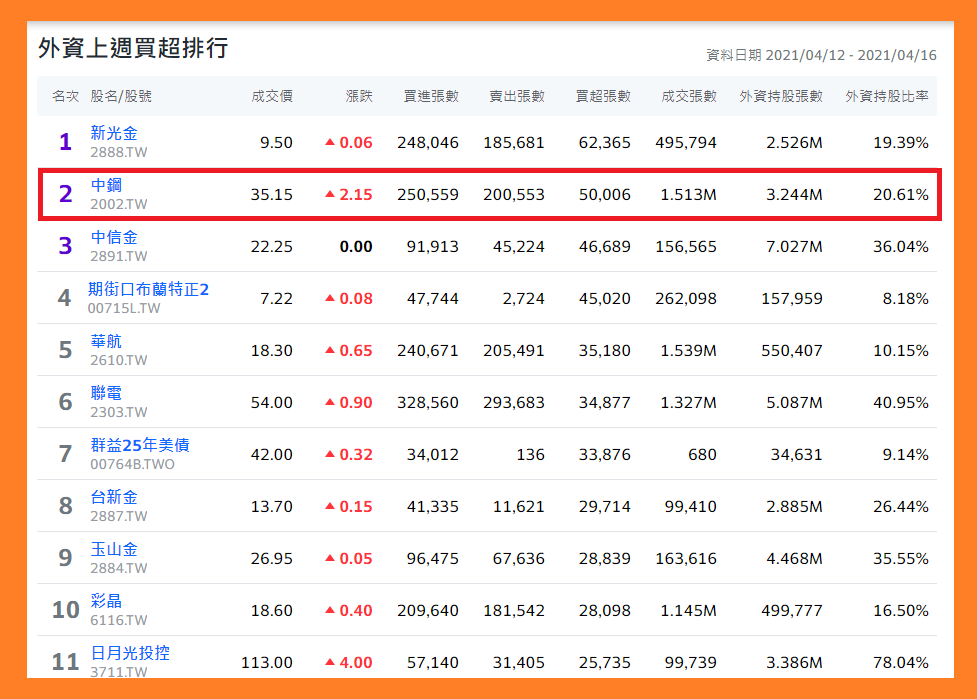Click 華航 volume 1.539M
This screenshot has width=977, height=699.
(x=689, y=351)
